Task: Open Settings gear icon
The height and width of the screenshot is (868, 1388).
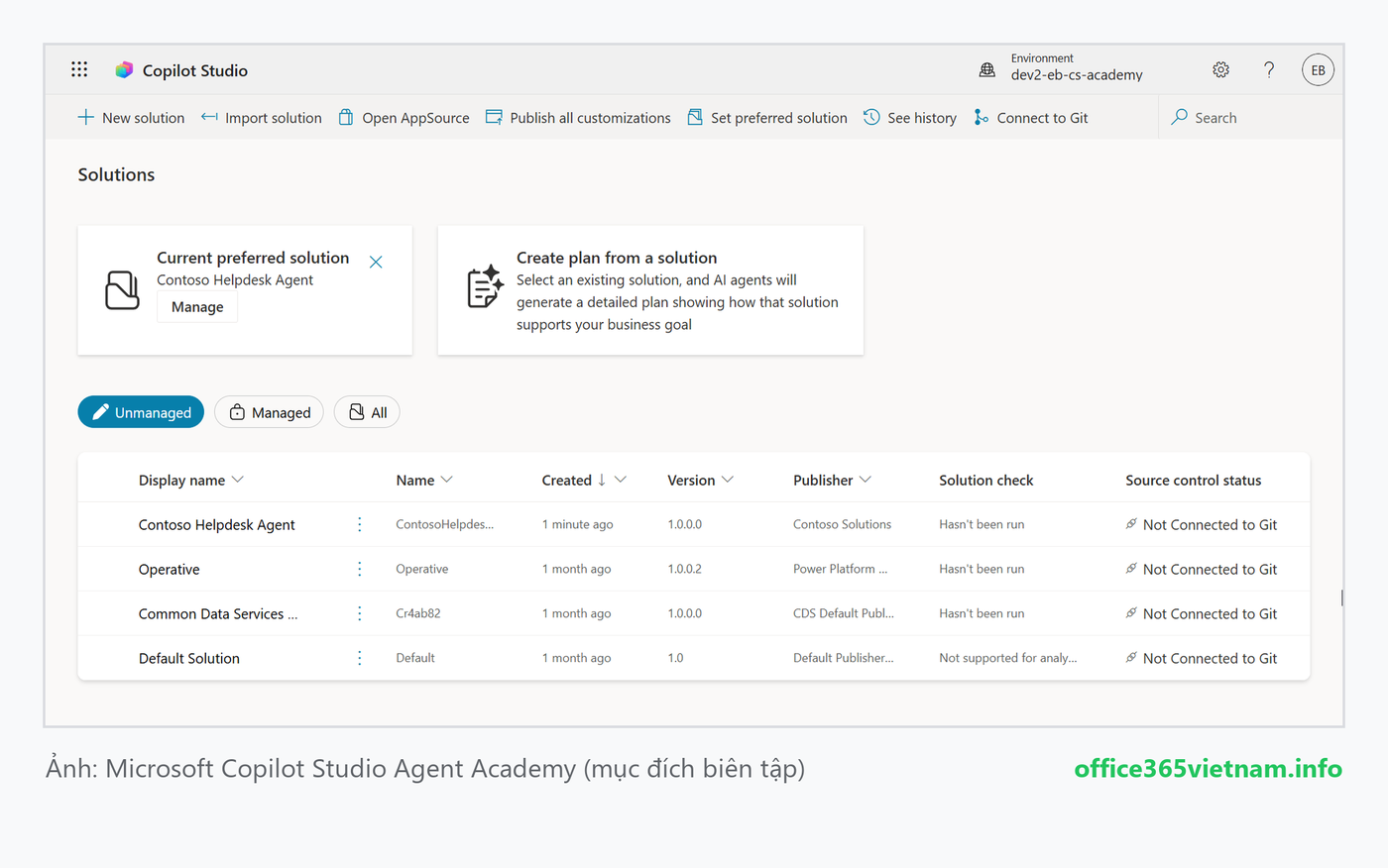Action: 1220,69
